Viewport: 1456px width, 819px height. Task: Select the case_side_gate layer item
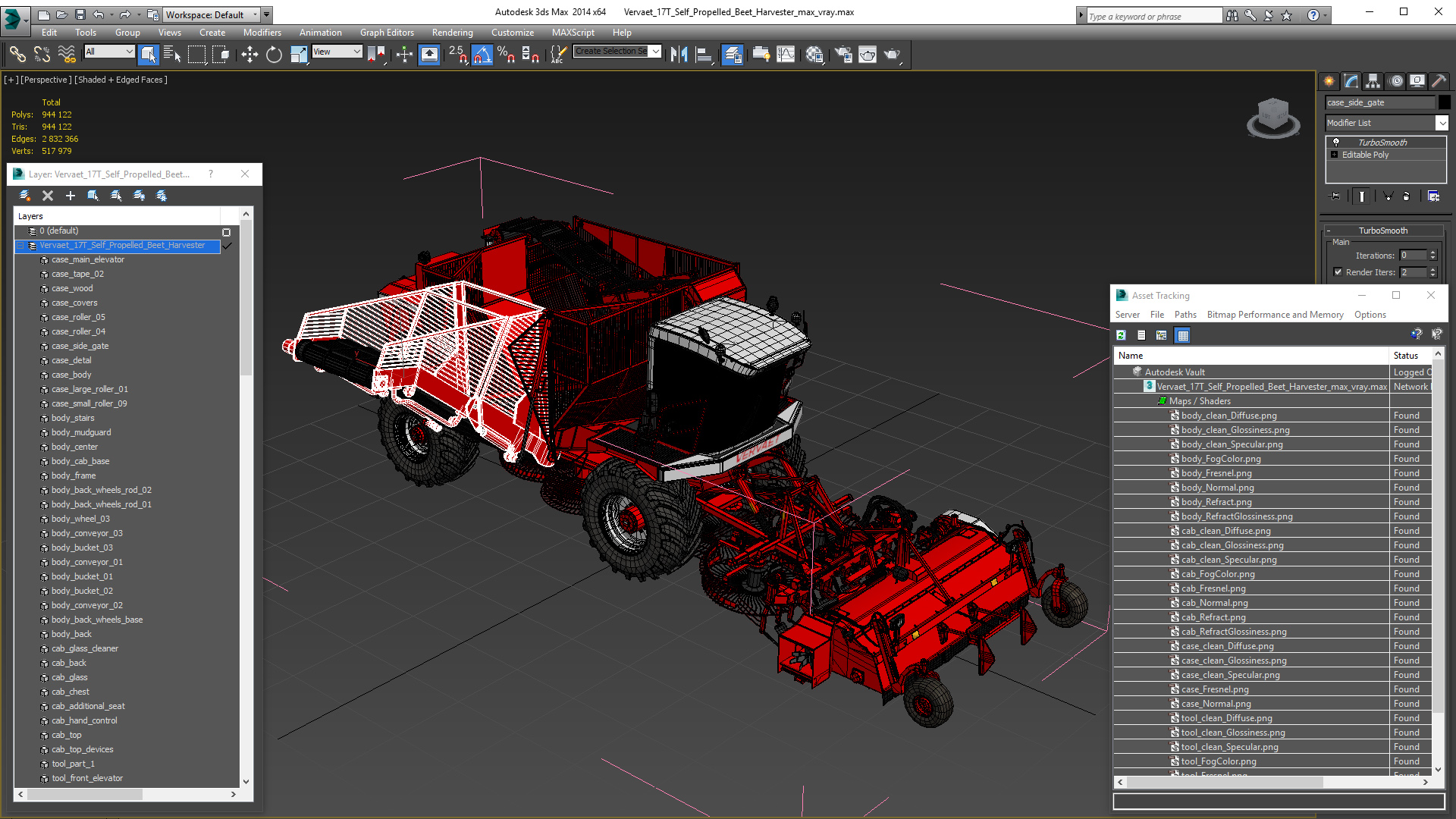tap(80, 346)
